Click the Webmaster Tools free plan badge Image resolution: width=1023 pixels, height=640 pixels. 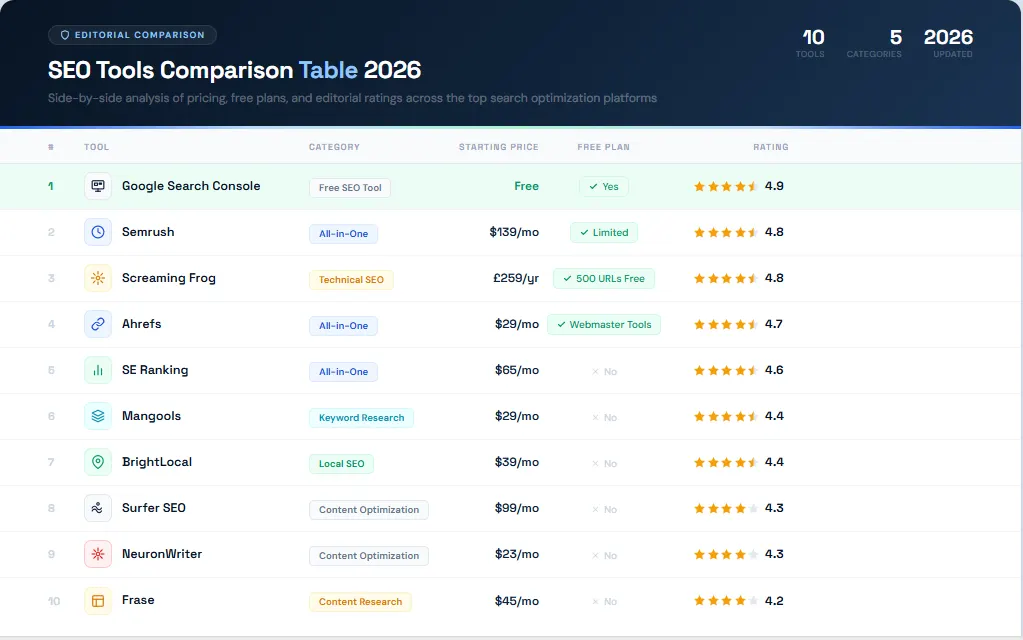coord(603,324)
